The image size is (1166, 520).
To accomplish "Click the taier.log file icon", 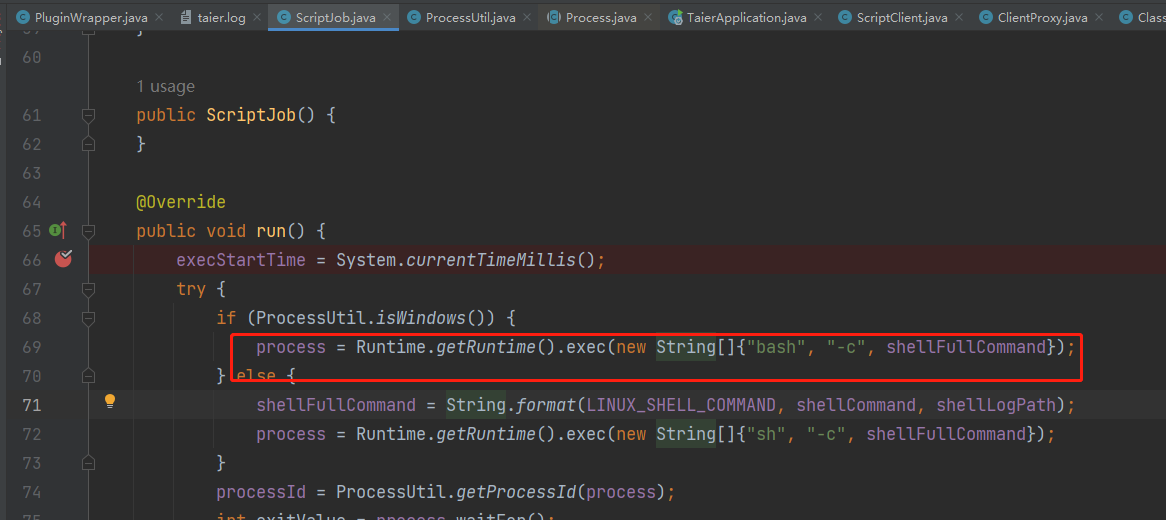I will [x=184, y=18].
